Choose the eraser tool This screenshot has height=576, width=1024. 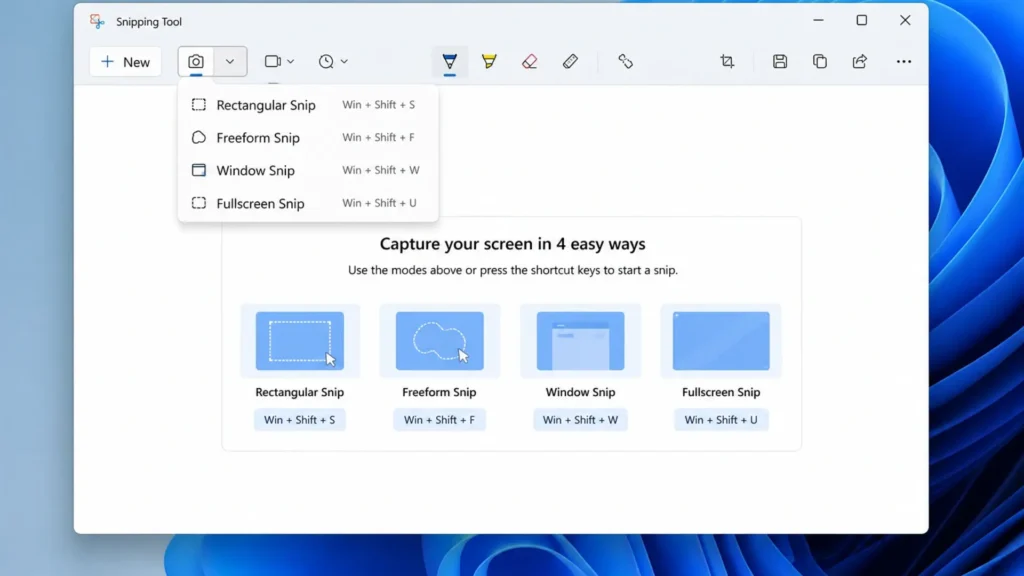click(x=529, y=61)
